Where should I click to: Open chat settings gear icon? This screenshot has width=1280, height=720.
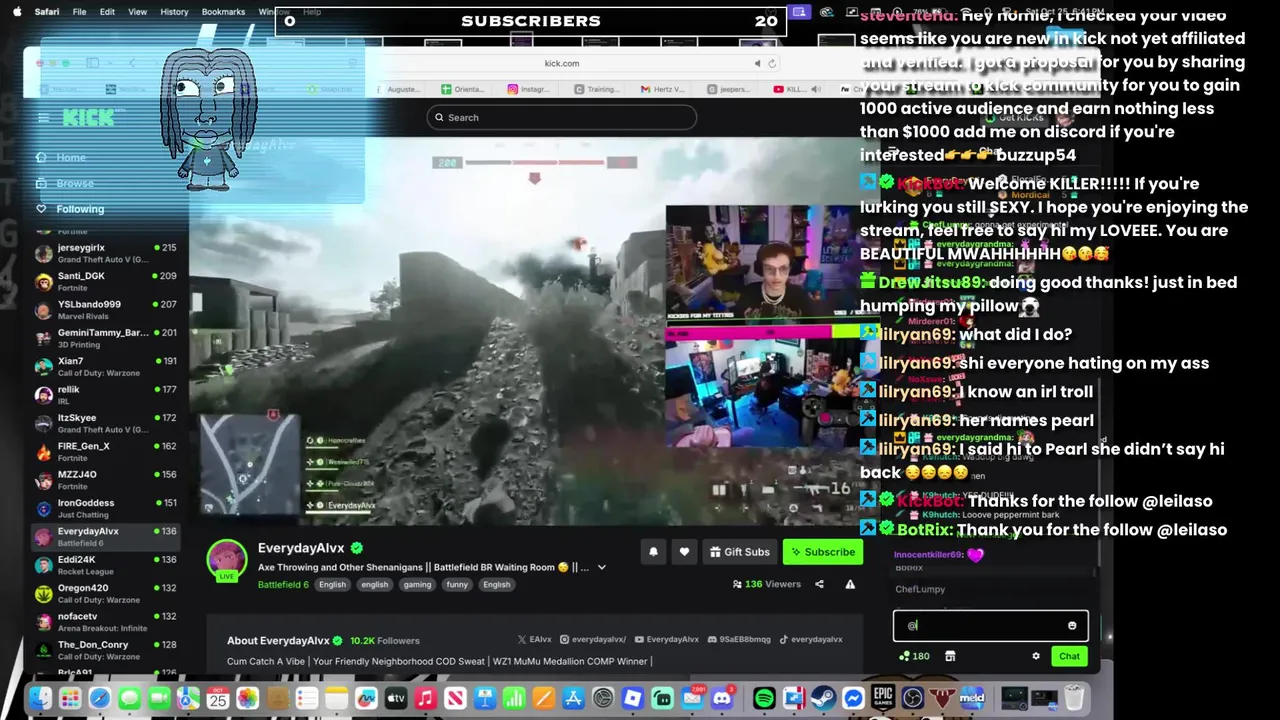(1036, 656)
